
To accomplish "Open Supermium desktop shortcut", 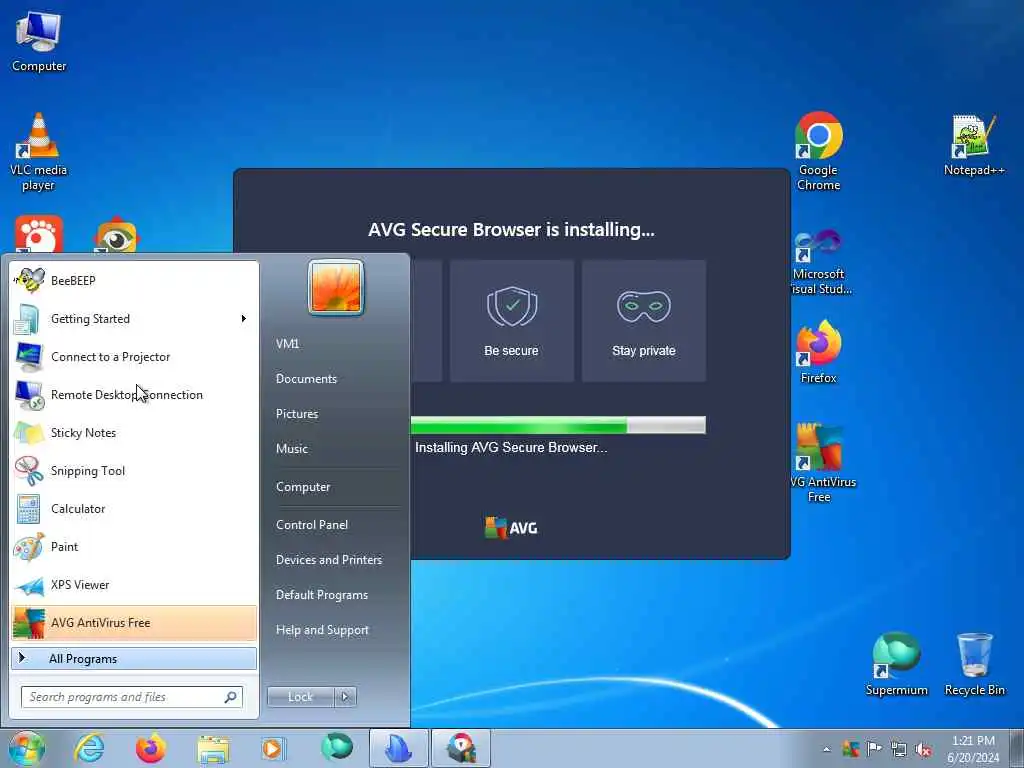I will click(x=896, y=664).
